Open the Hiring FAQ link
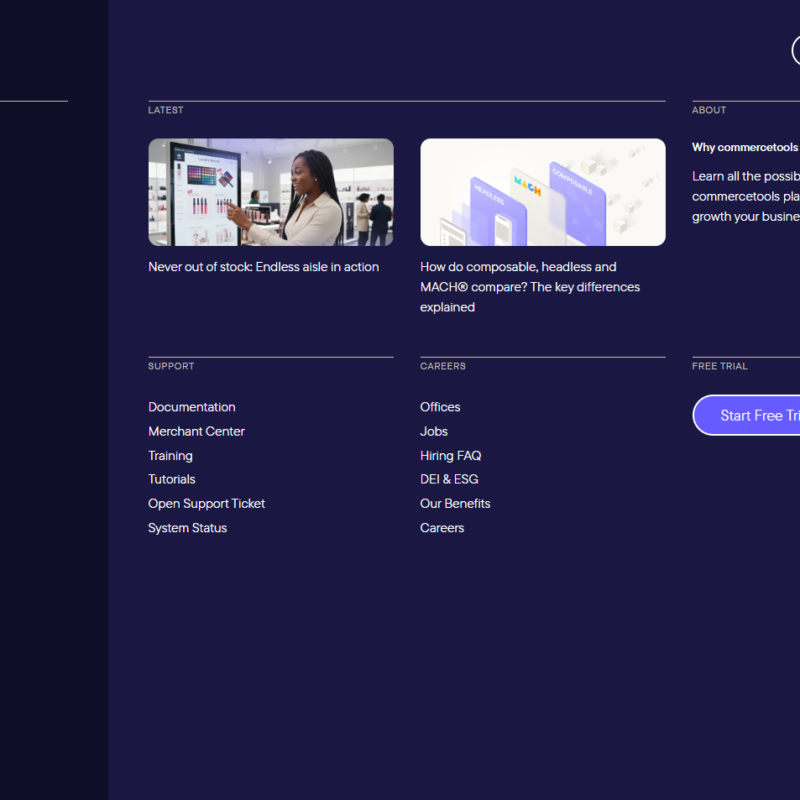The height and width of the screenshot is (800, 800). pyautogui.click(x=450, y=455)
